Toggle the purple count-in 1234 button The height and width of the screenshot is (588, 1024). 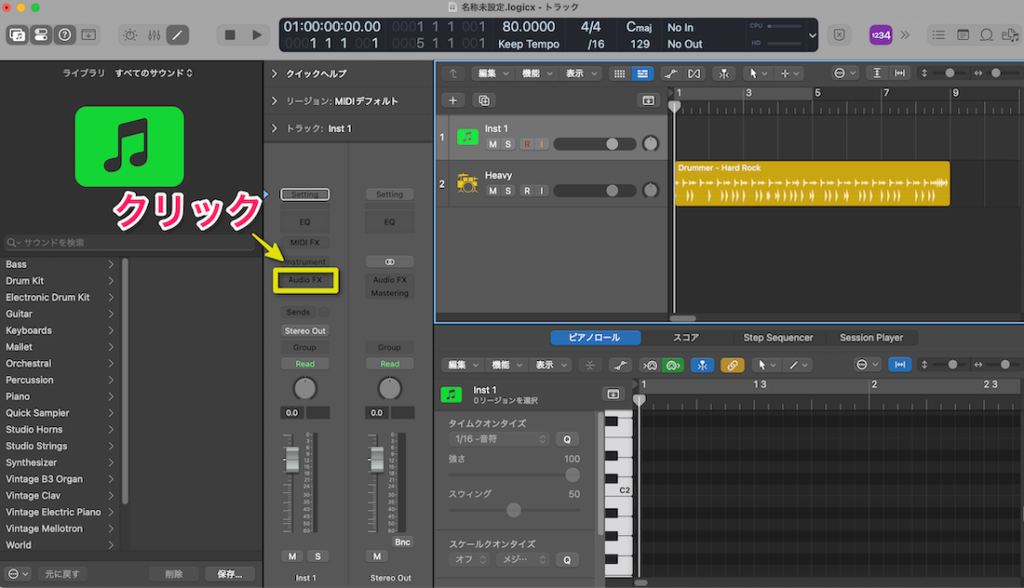pos(880,35)
